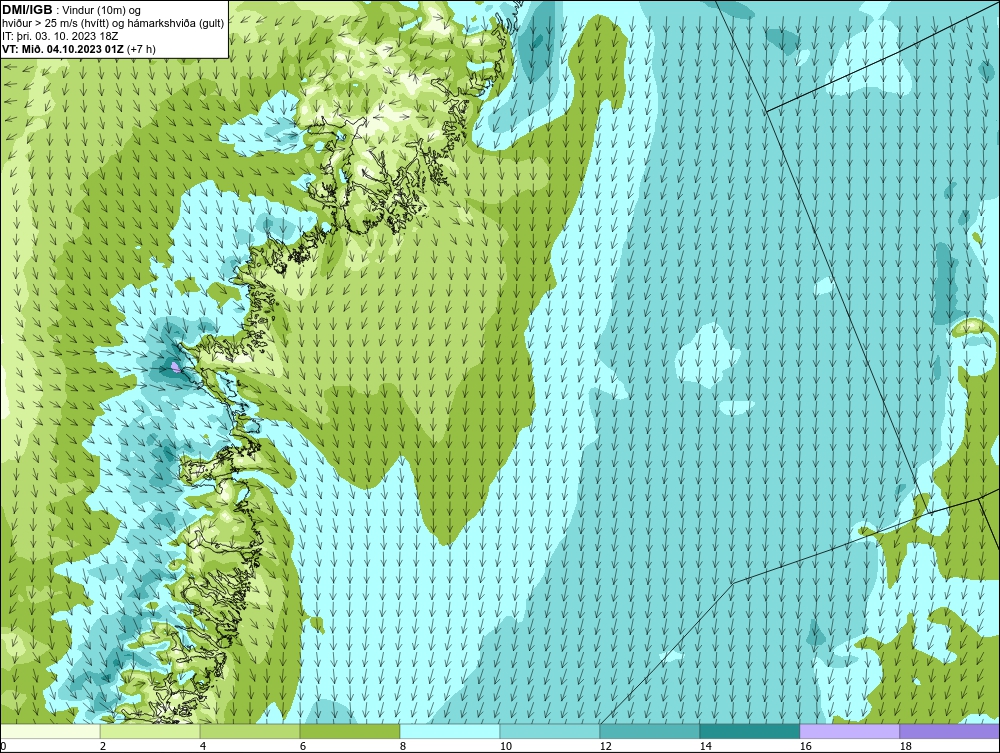Click the 'VT: Mið. 04.10.2023 01Z' valid time

pyautogui.click(x=64, y=48)
